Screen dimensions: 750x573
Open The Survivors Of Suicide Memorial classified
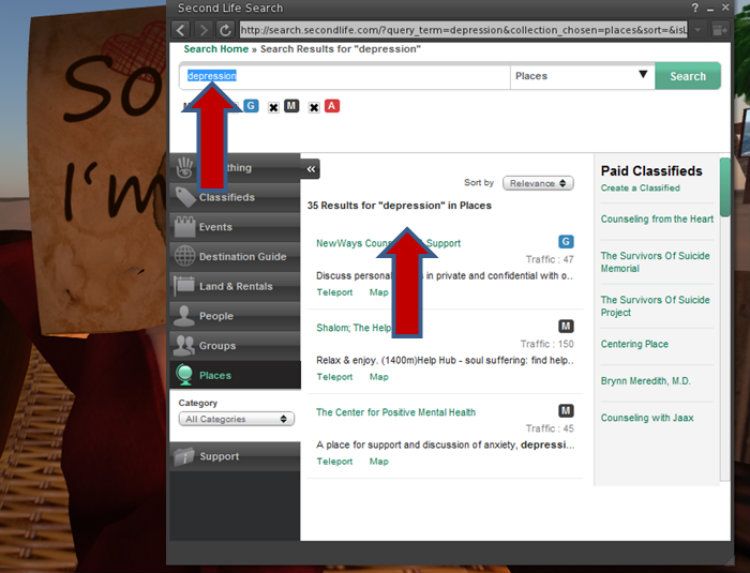[x=655, y=262]
